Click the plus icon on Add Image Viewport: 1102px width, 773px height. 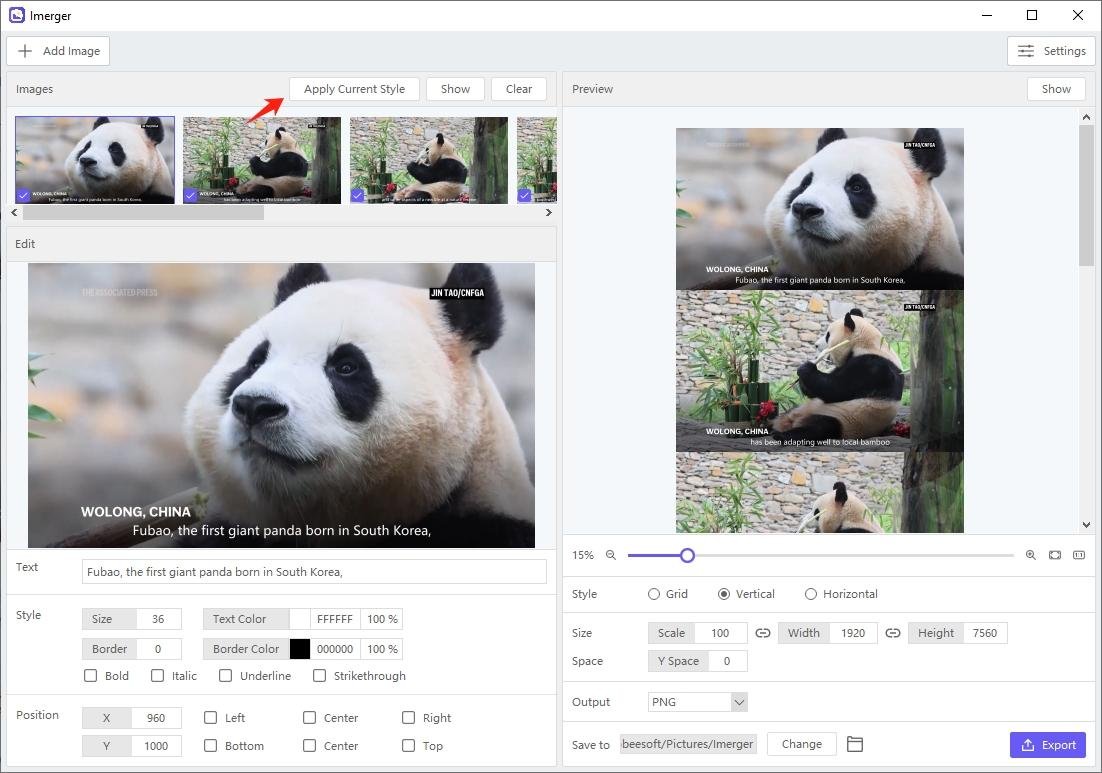coord(25,51)
